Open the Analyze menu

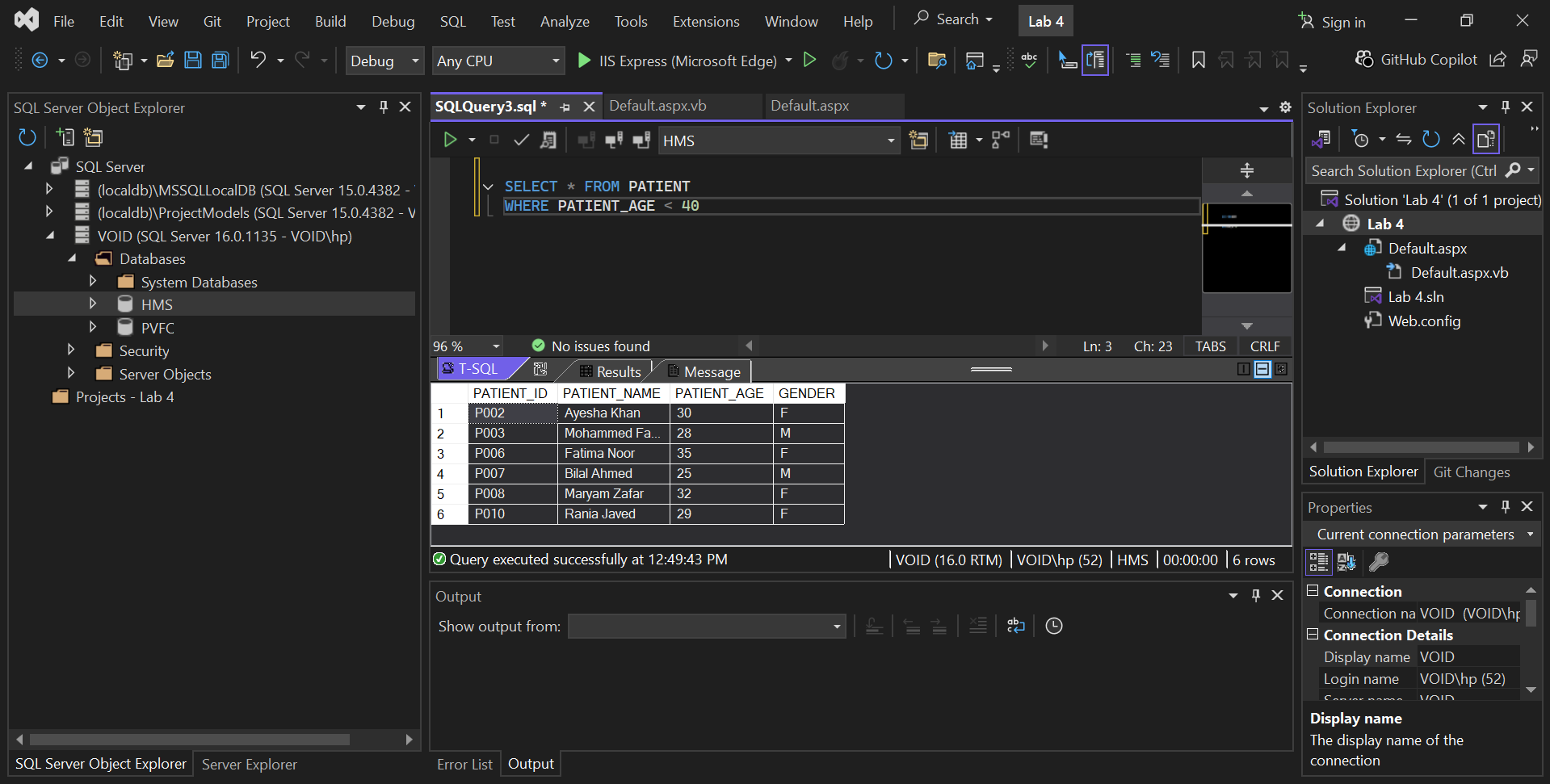565,22
